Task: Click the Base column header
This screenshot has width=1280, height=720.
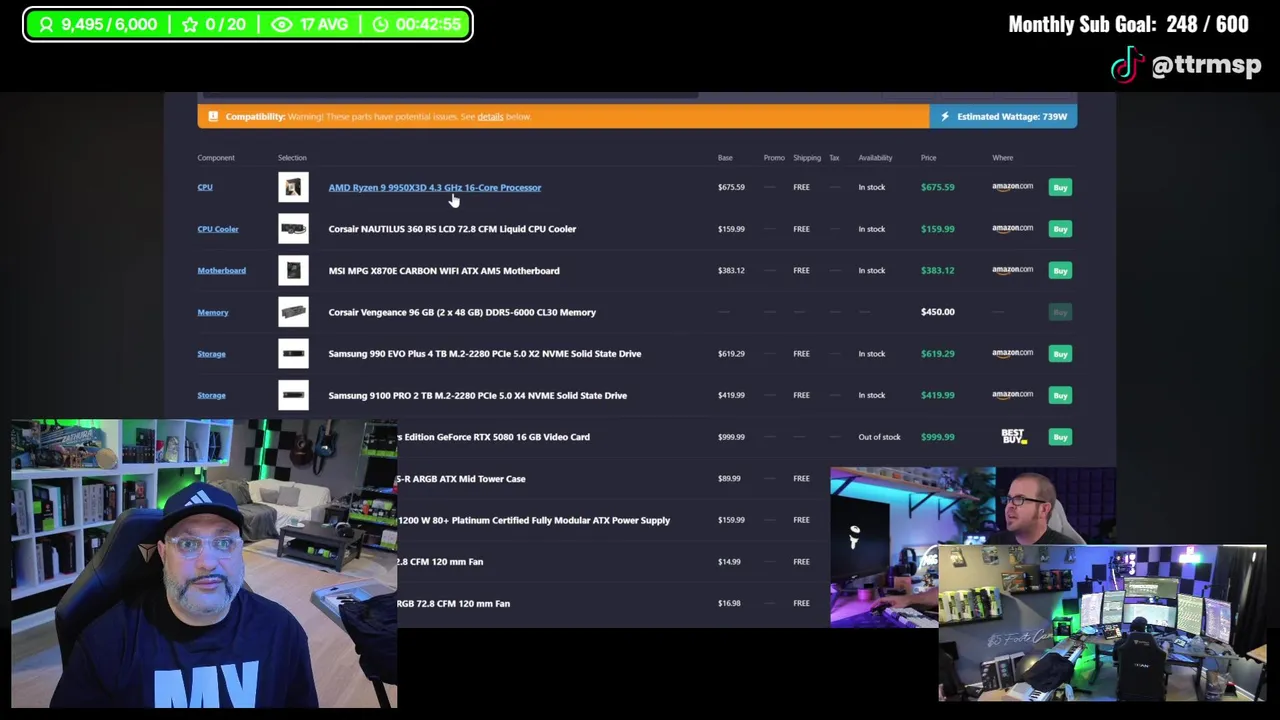Action: pos(725,157)
